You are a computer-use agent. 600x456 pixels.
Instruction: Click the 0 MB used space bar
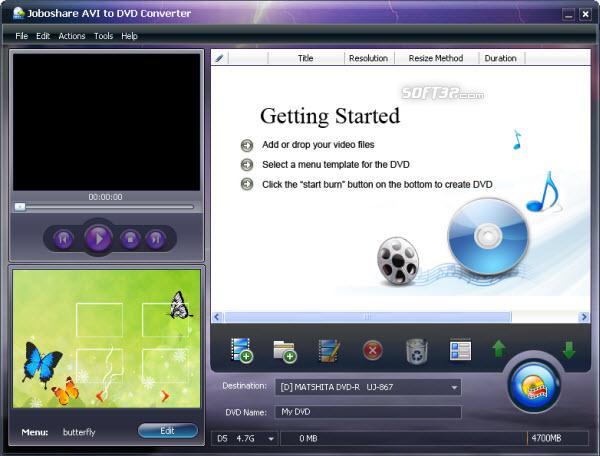pos(404,438)
